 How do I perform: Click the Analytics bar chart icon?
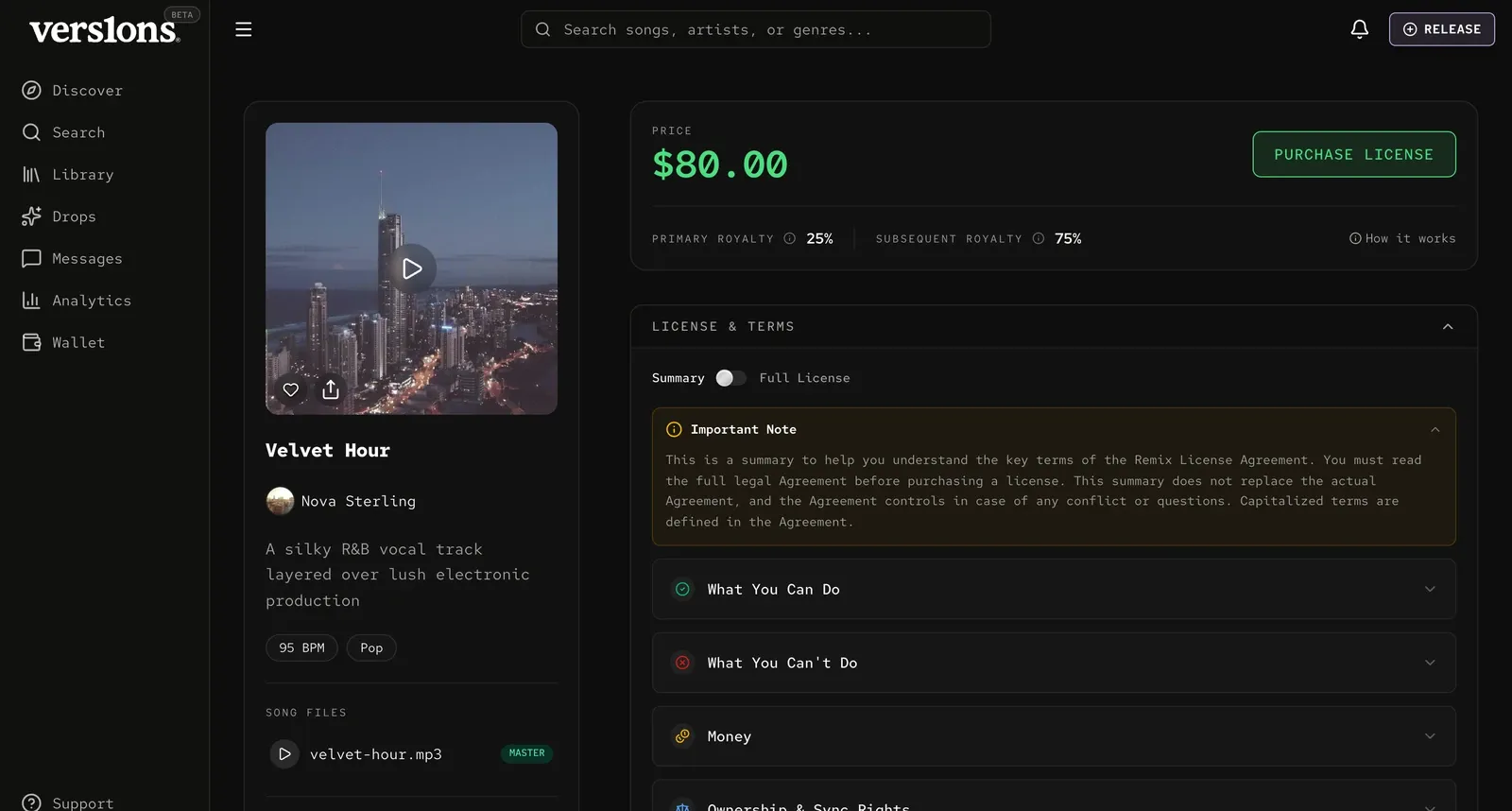31,301
